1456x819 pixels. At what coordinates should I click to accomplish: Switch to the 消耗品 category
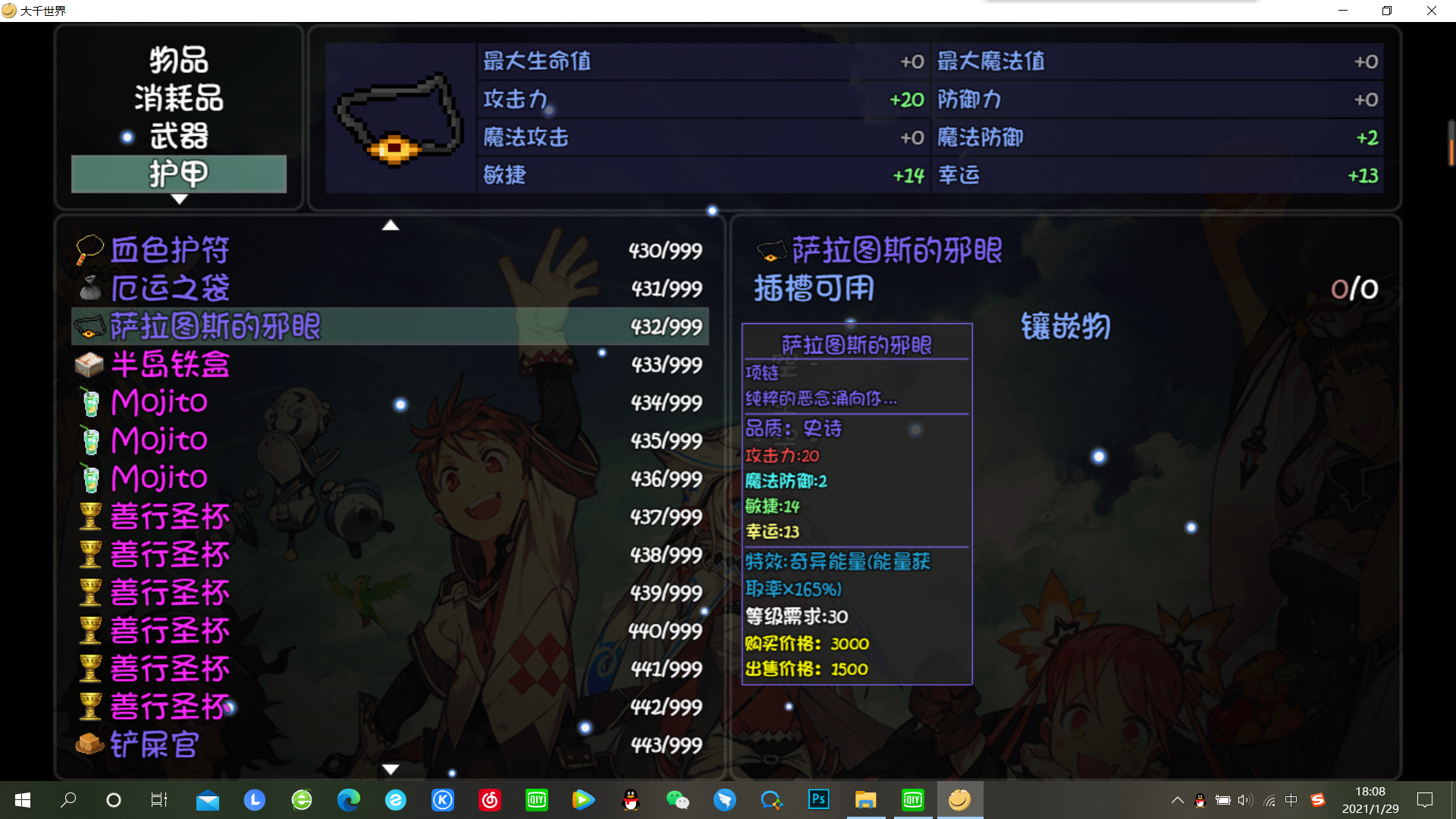pyautogui.click(x=179, y=98)
